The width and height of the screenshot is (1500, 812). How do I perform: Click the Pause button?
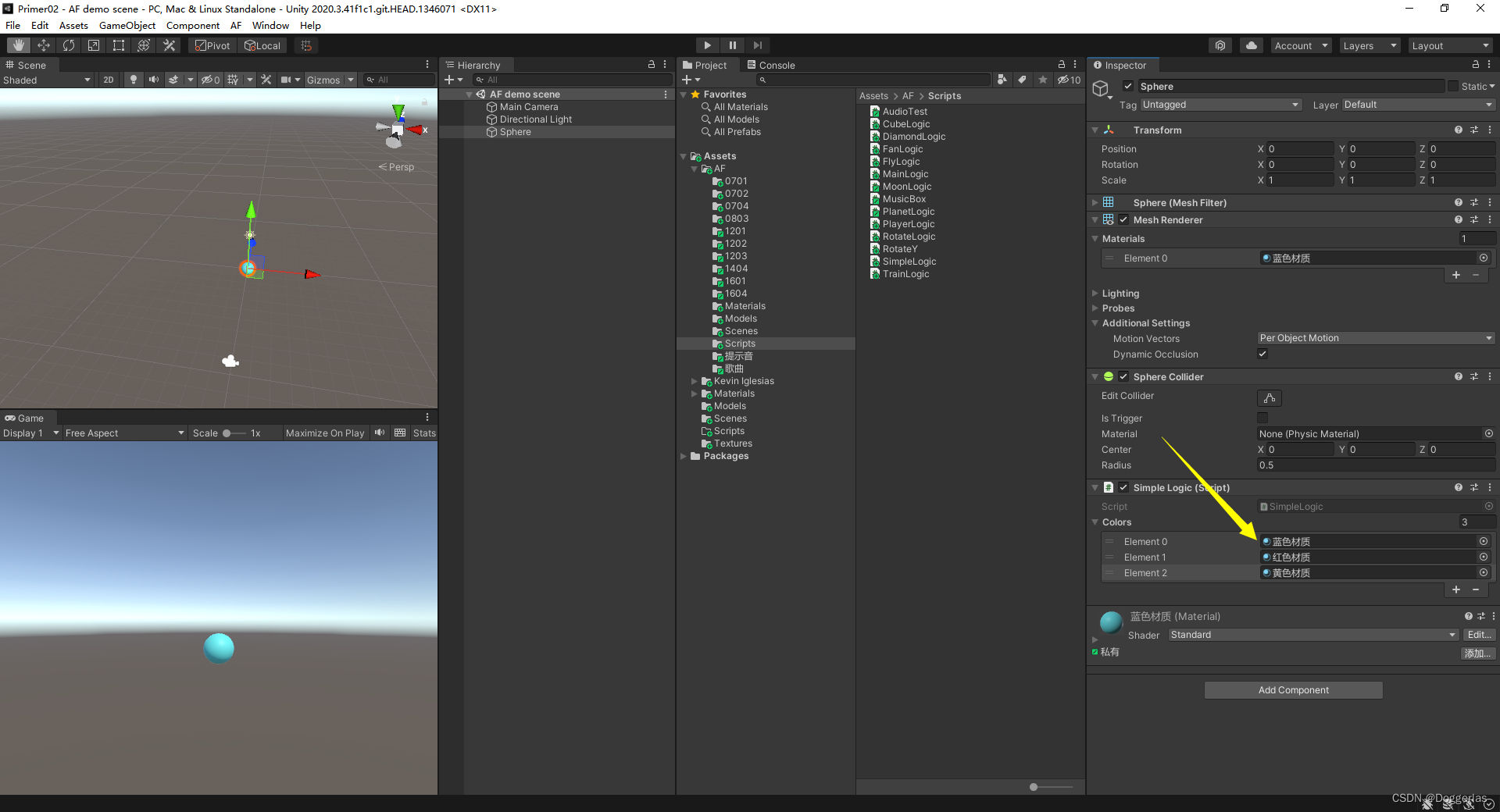coord(732,45)
